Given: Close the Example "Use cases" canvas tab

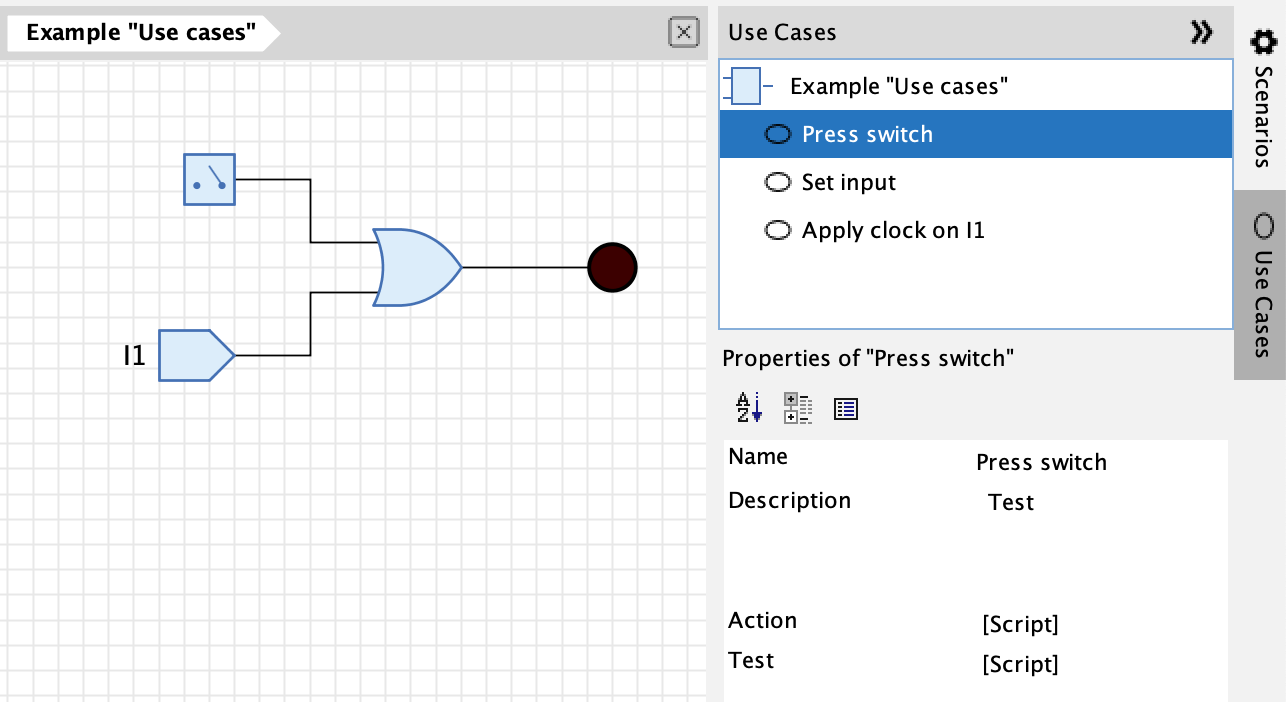Looking at the screenshot, I should tap(682, 32).
